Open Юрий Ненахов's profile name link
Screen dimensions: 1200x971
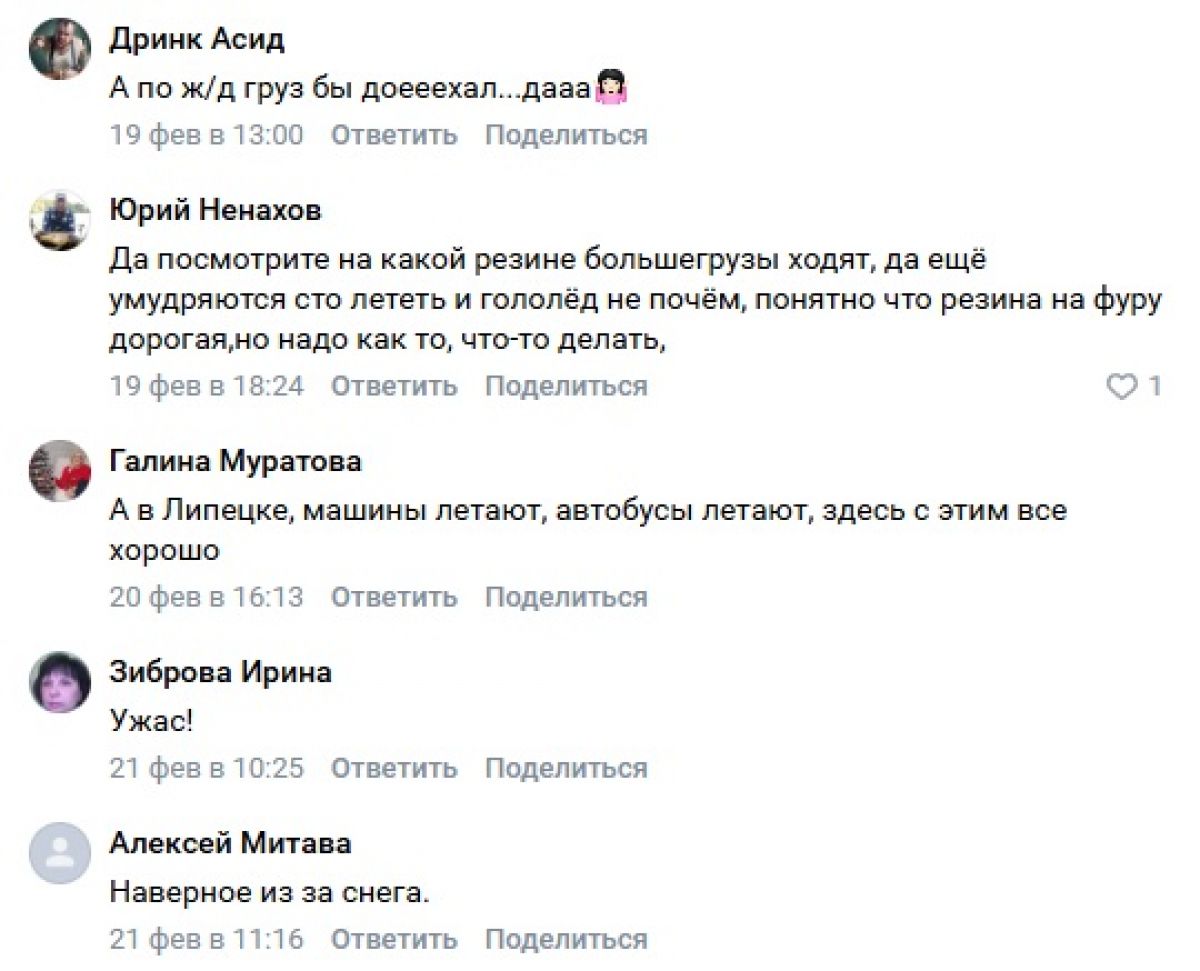pyautogui.click(x=215, y=211)
